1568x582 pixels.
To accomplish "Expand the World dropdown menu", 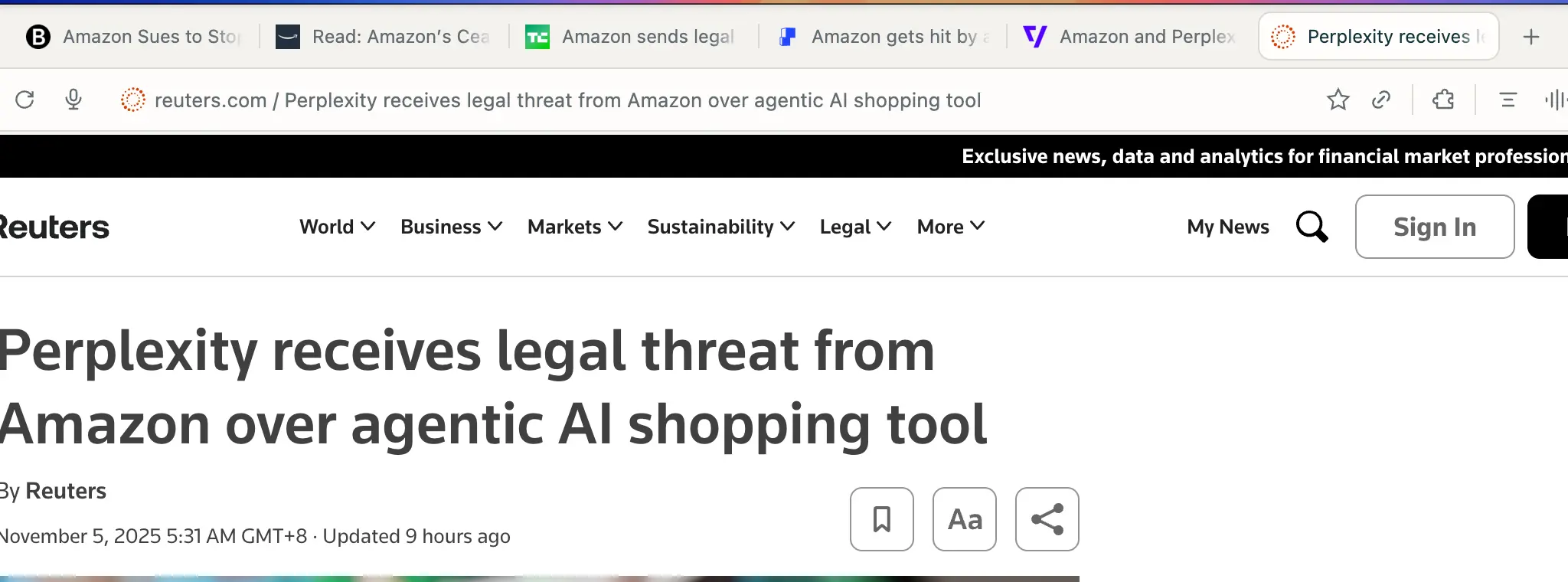I will pyautogui.click(x=337, y=227).
